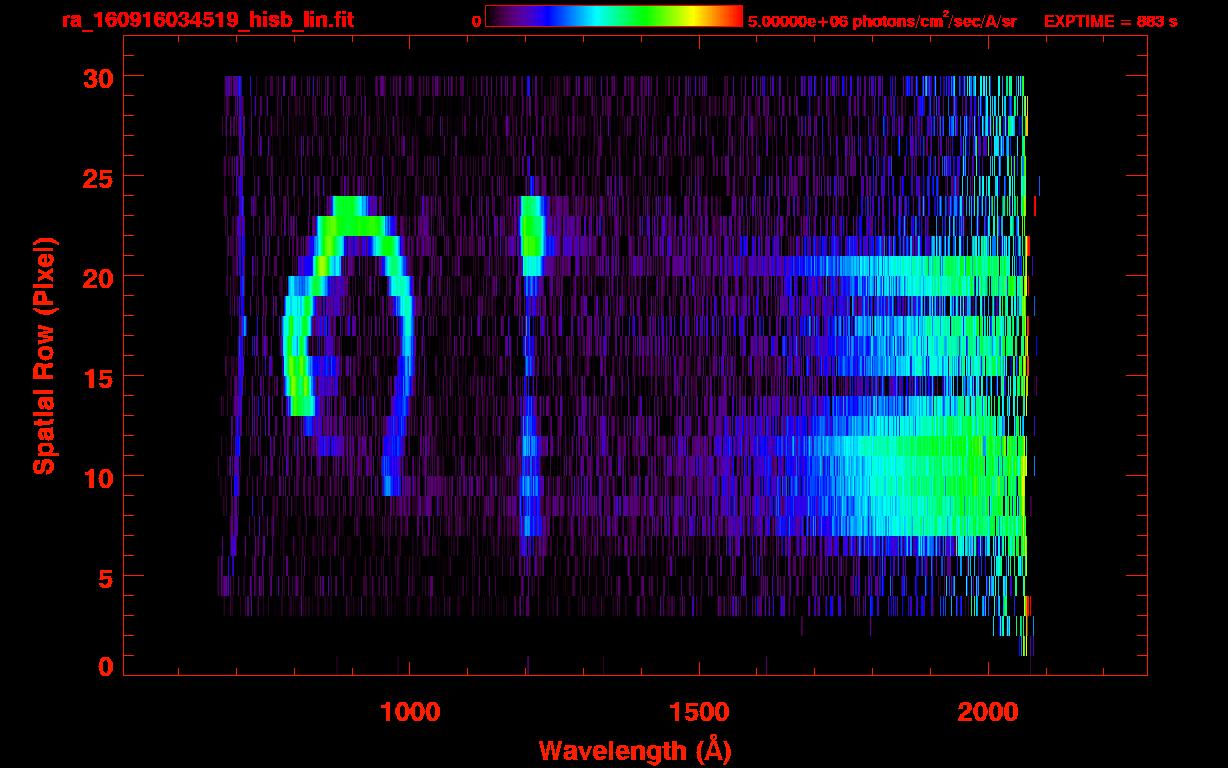Click the EXPTIME = 883 s text
The image size is (1228, 768).
pos(1110,21)
